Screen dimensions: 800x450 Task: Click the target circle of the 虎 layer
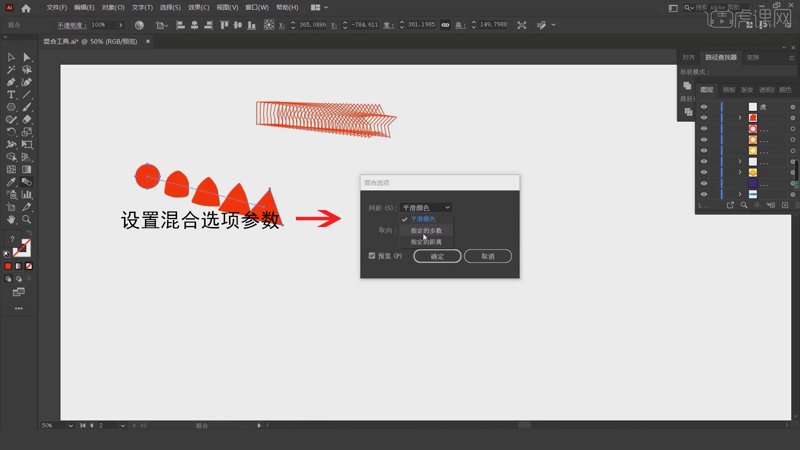point(792,107)
